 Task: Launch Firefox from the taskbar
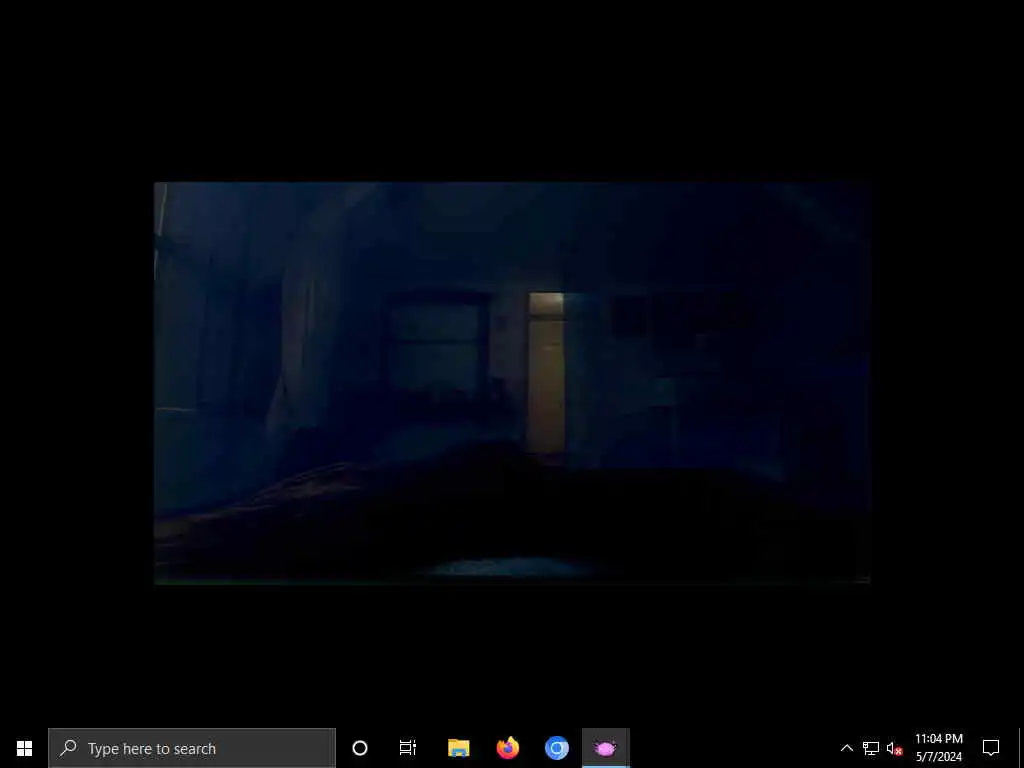tap(507, 748)
